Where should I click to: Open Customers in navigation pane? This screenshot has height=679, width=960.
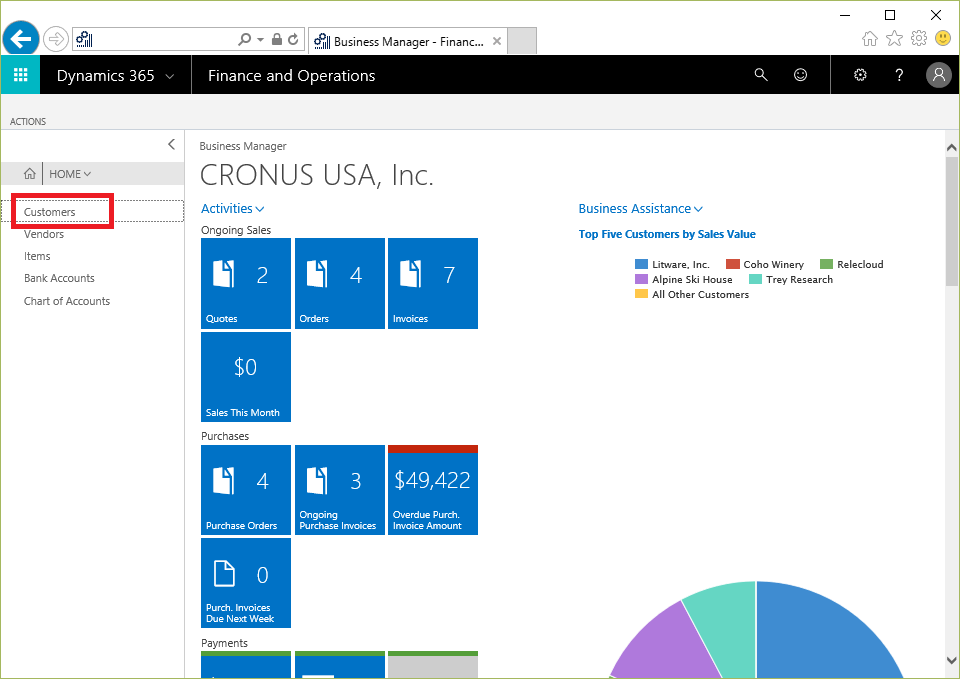pyautogui.click(x=50, y=212)
